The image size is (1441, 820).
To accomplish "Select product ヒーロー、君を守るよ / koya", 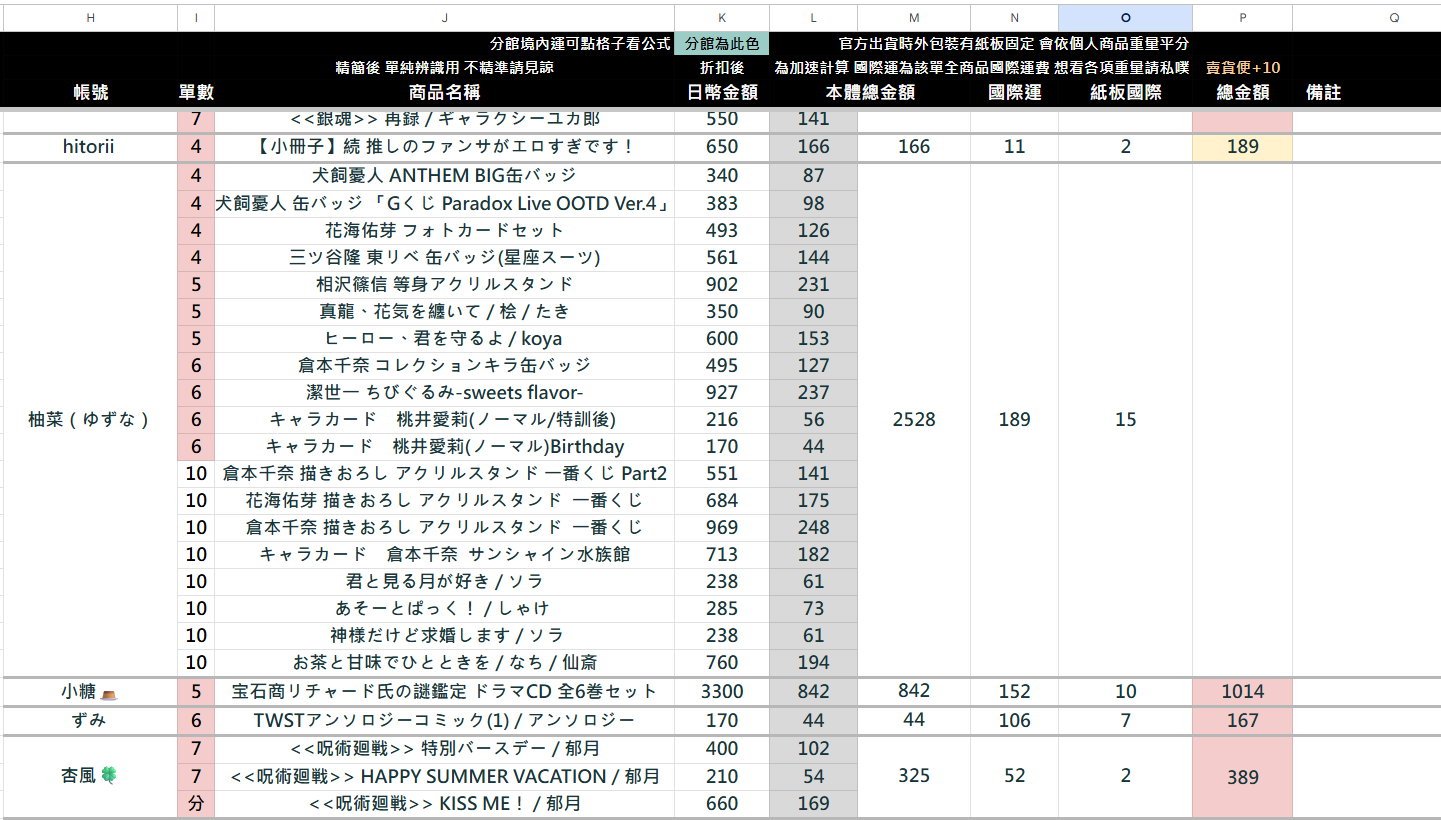I will [x=444, y=338].
